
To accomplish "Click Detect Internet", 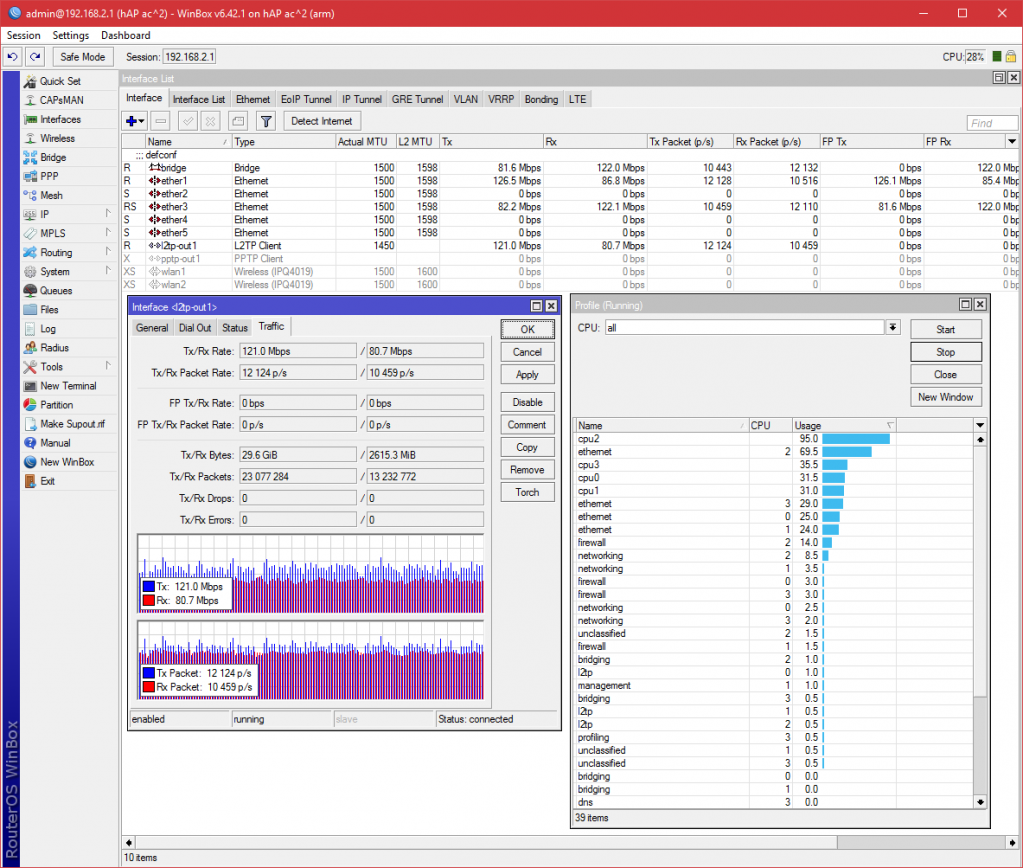I will pyautogui.click(x=321, y=121).
